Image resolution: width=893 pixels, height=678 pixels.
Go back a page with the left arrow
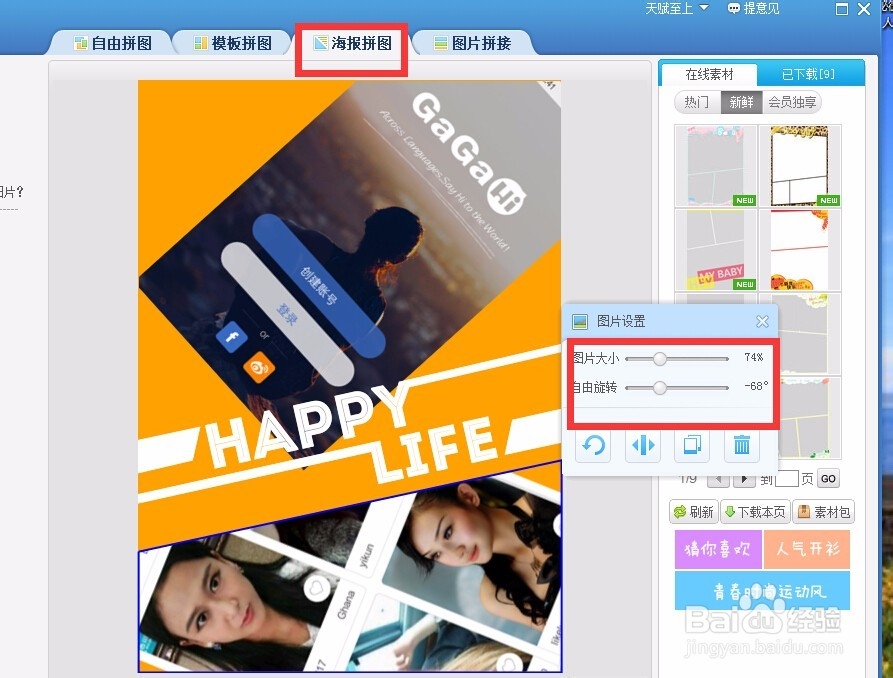(x=718, y=479)
